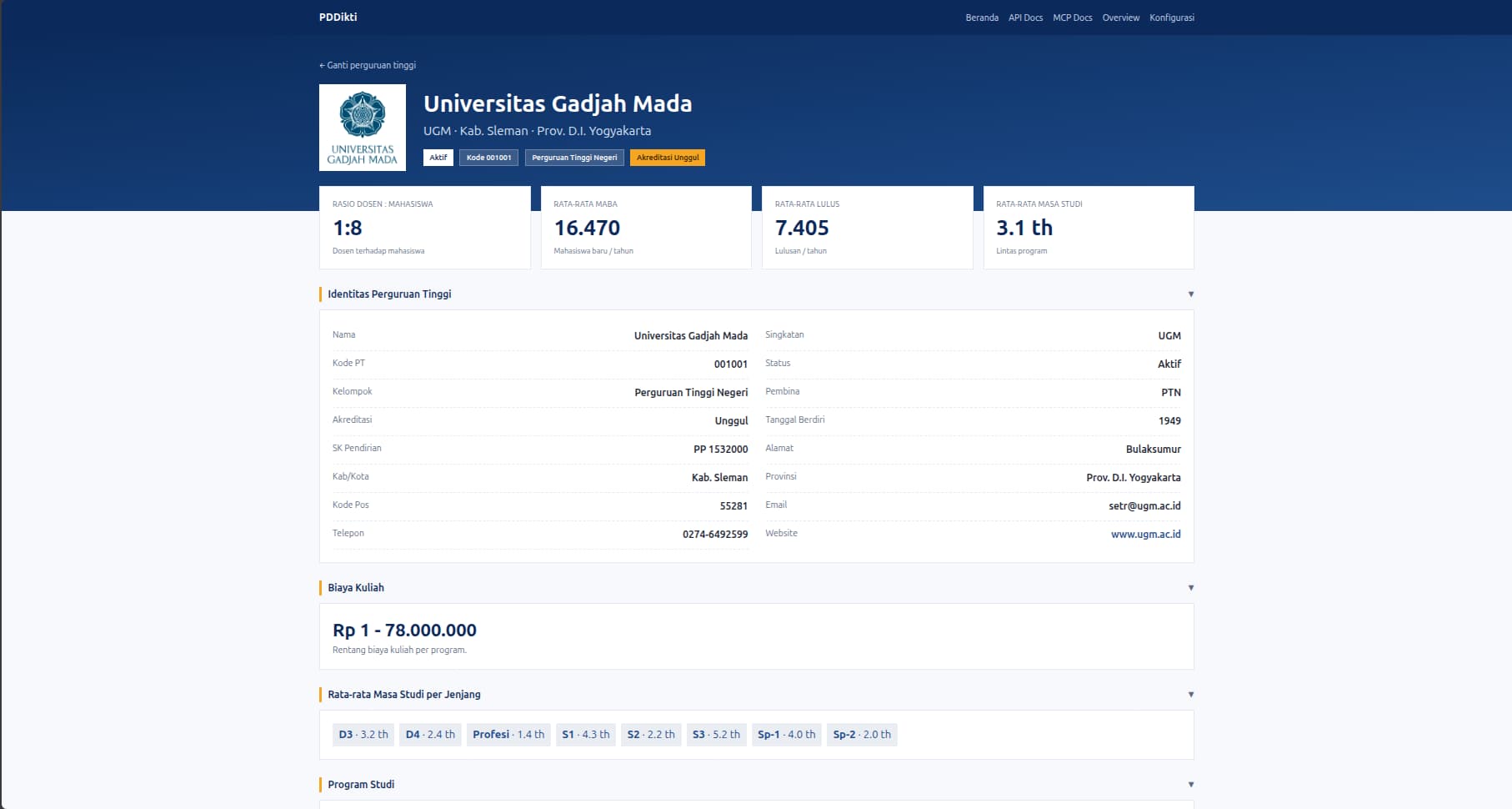This screenshot has width=1512, height=809.
Task: Click the Tanggal Berdiri value 1949
Action: pyautogui.click(x=1169, y=421)
